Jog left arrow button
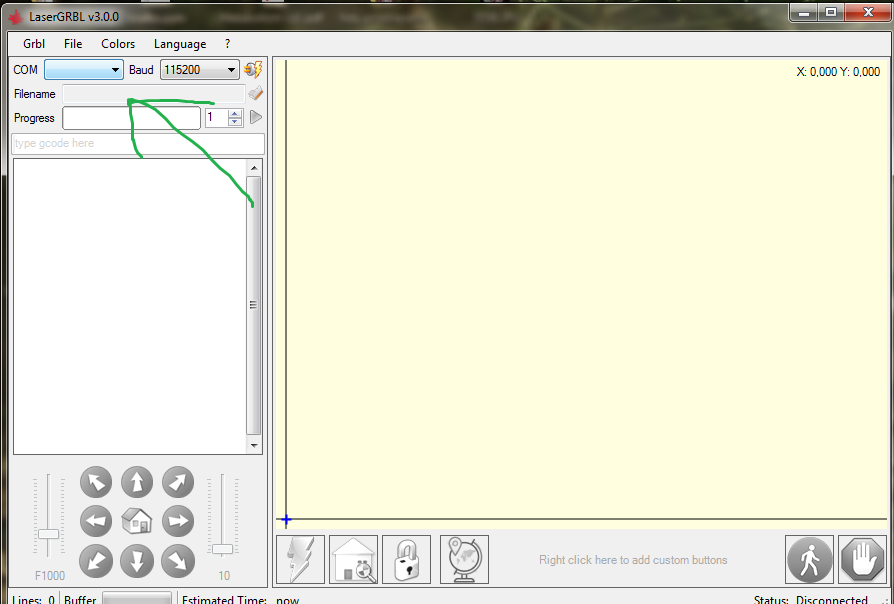The image size is (894, 604). [96, 521]
